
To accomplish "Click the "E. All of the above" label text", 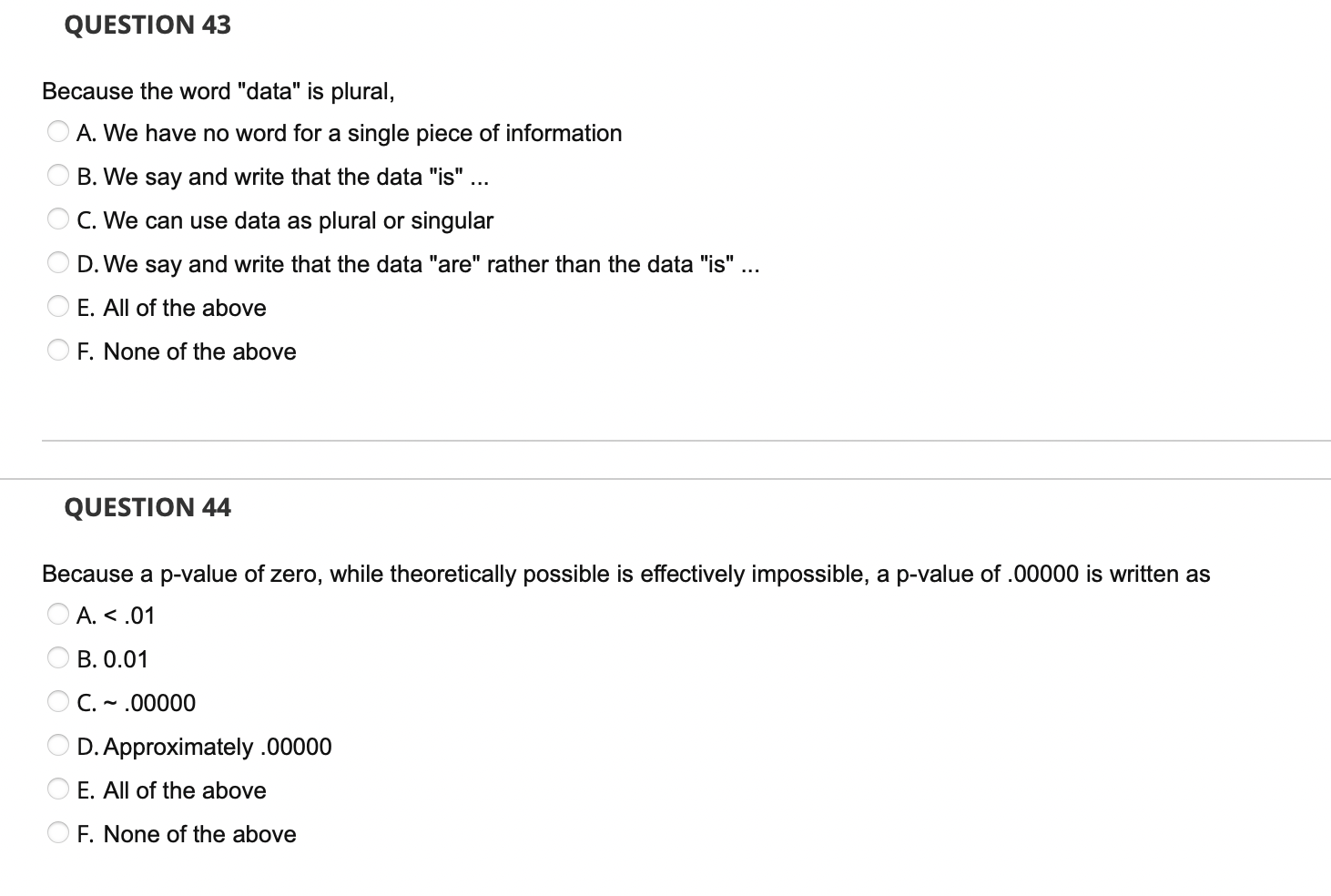I will point(172,308).
